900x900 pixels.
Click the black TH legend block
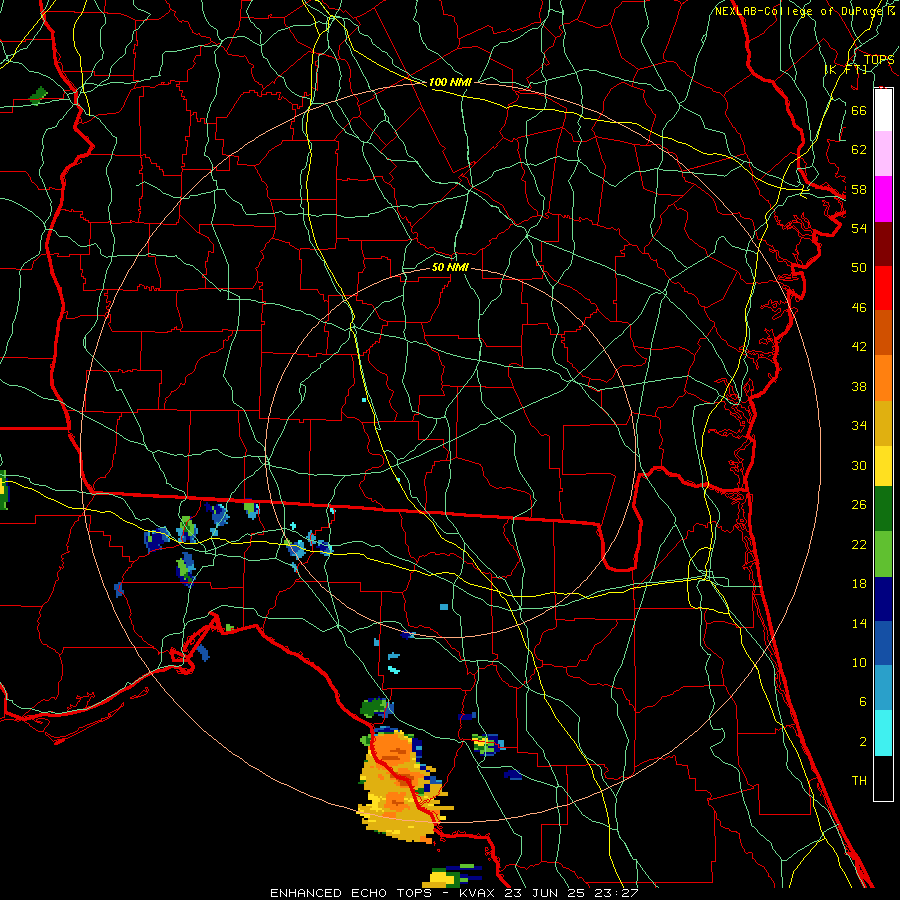pyautogui.click(x=883, y=778)
